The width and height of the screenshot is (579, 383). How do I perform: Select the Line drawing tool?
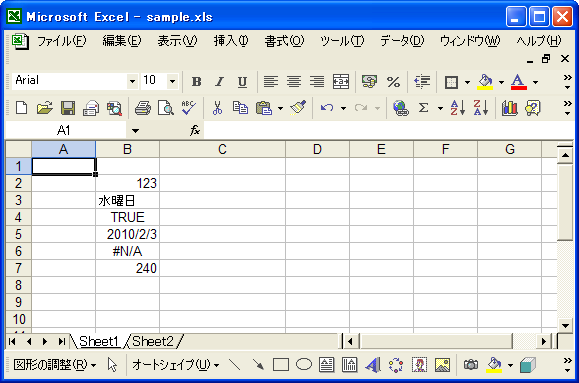[234, 365]
